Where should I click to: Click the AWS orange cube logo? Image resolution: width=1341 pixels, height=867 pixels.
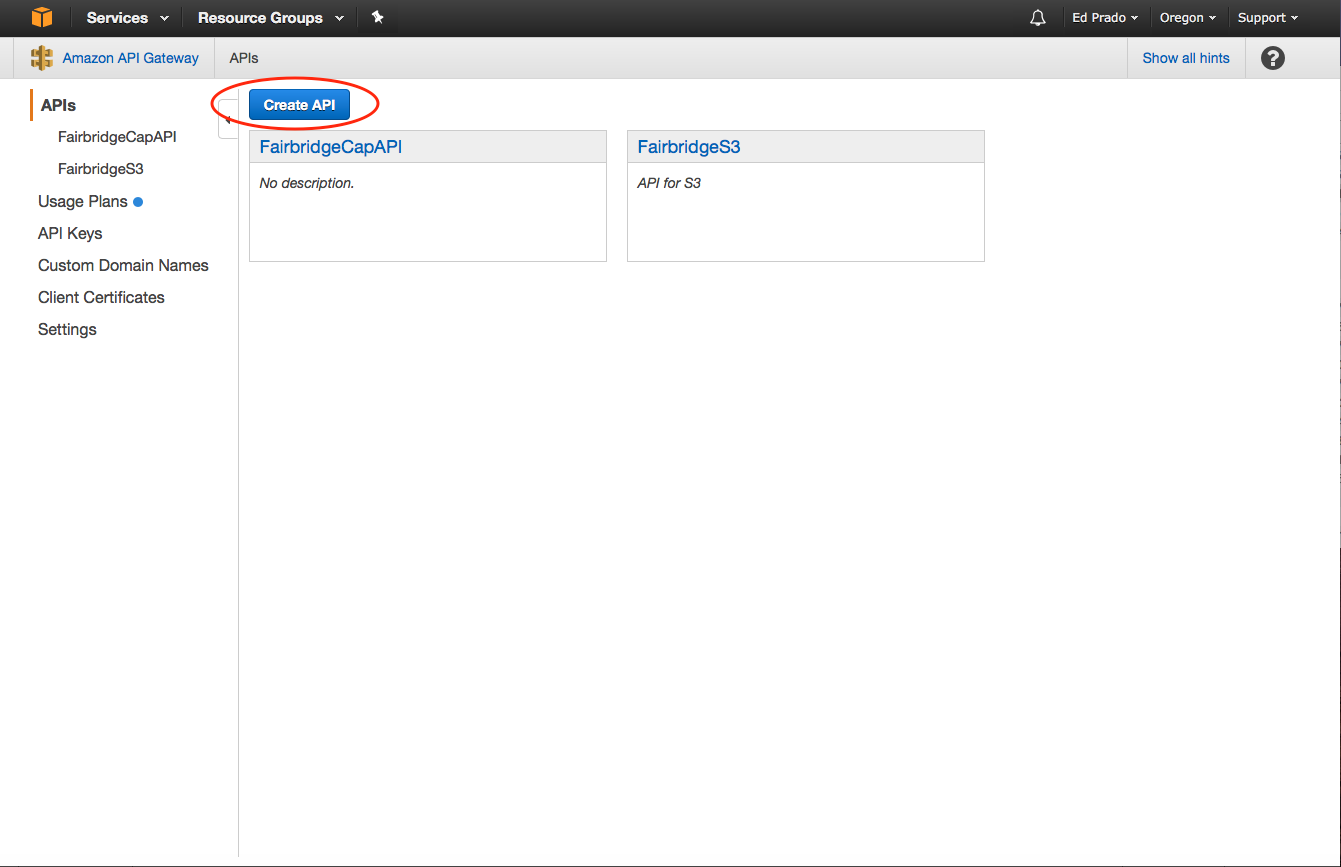click(x=41, y=18)
